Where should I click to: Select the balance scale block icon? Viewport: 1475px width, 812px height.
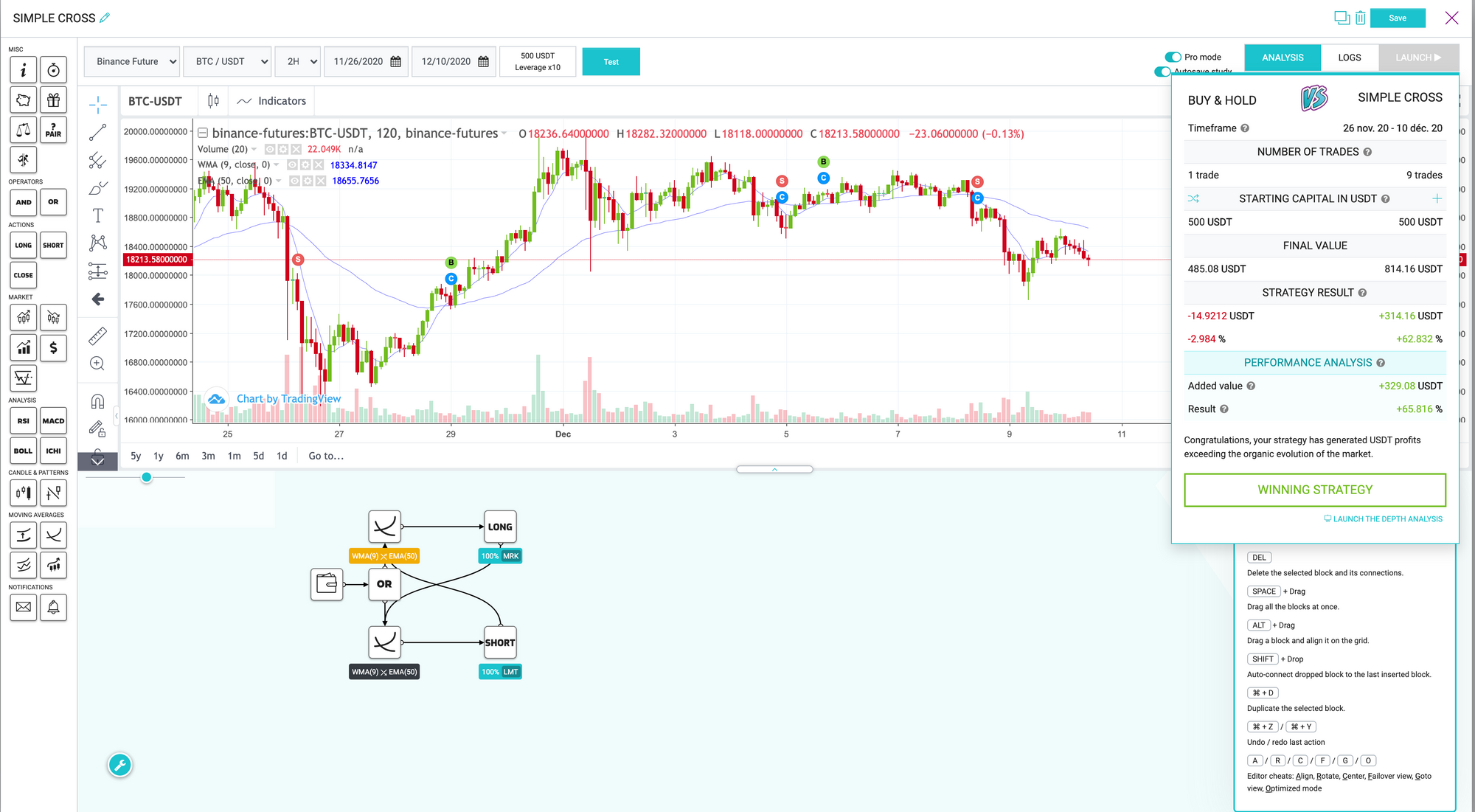[24, 130]
